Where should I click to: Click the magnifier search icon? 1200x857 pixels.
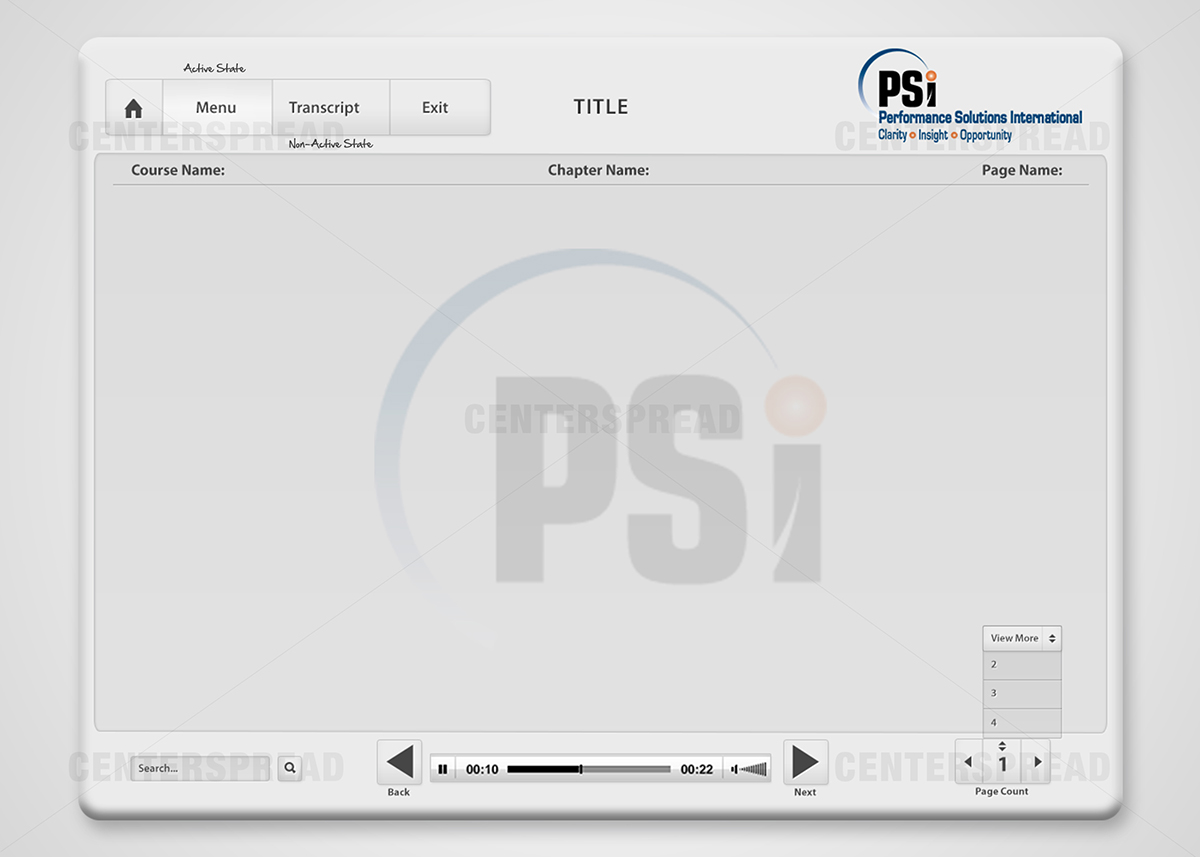point(290,768)
